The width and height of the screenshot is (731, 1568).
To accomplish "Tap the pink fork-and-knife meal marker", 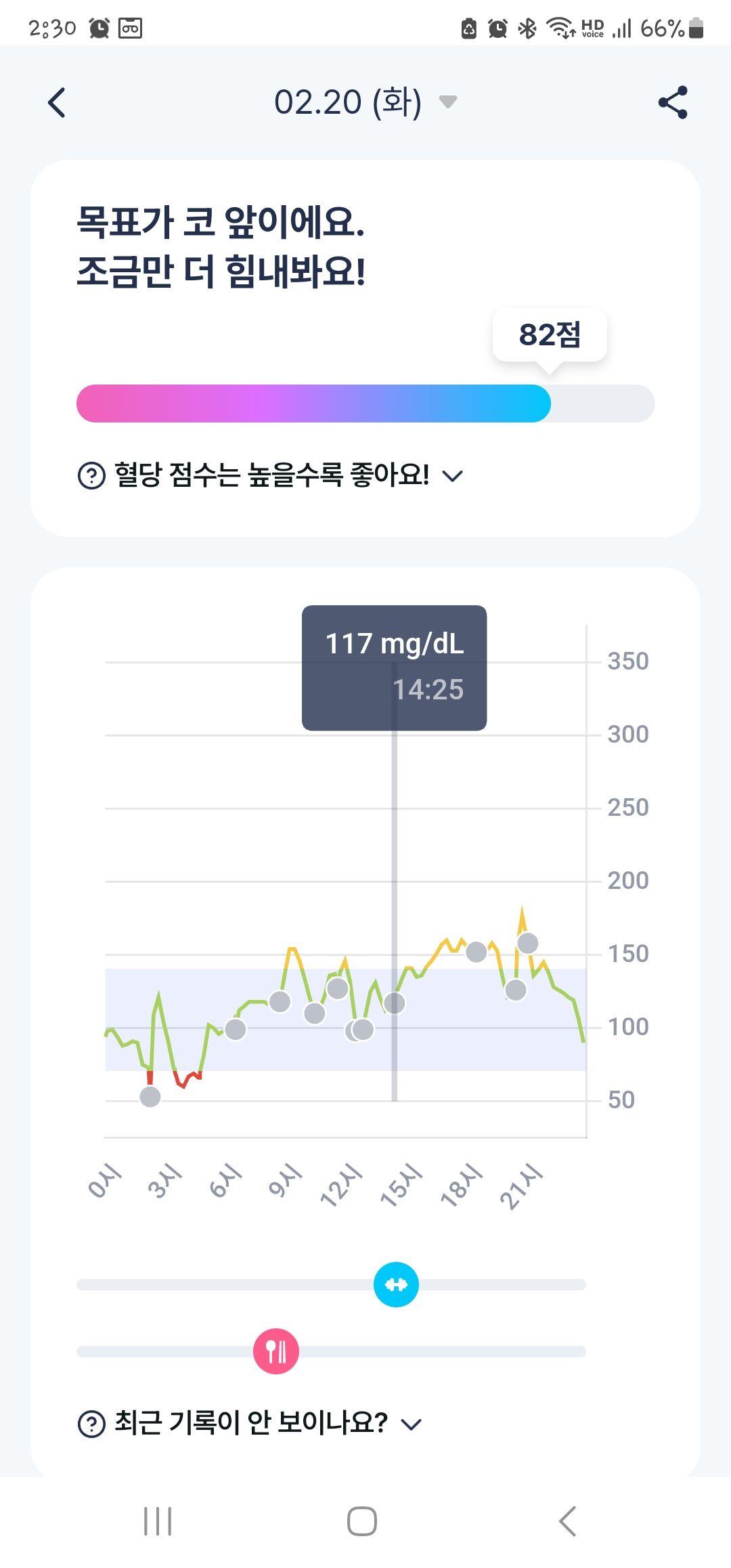I will pos(276,1351).
